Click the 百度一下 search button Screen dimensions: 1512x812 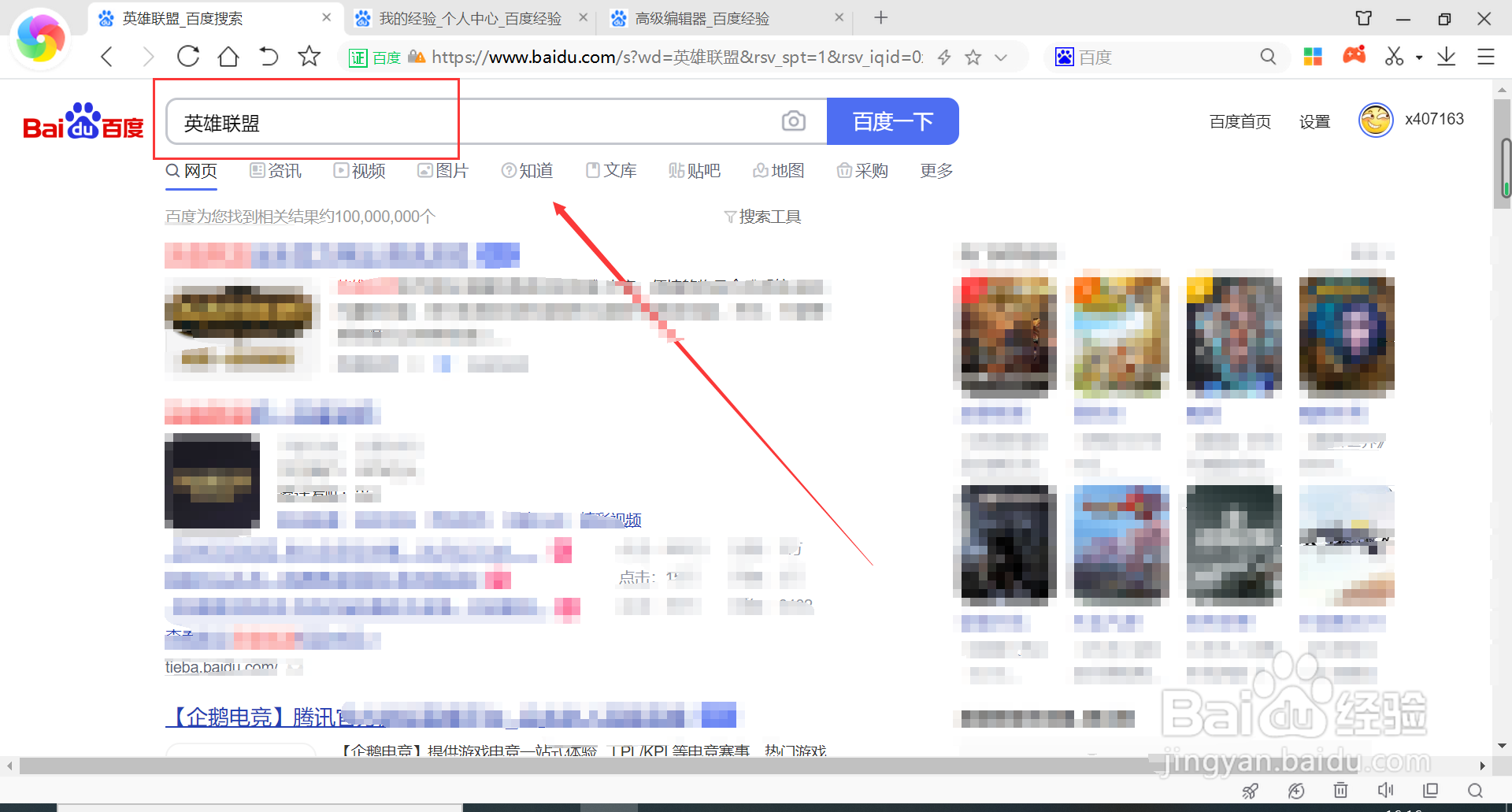(x=893, y=121)
